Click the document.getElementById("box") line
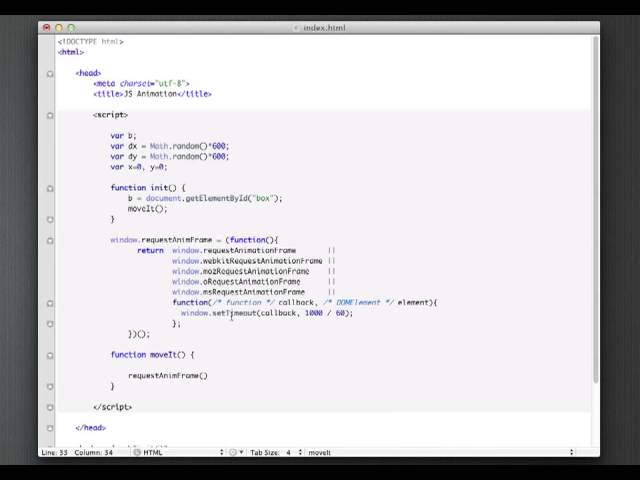This screenshot has width=640, height=480. (x=205, y=198)
